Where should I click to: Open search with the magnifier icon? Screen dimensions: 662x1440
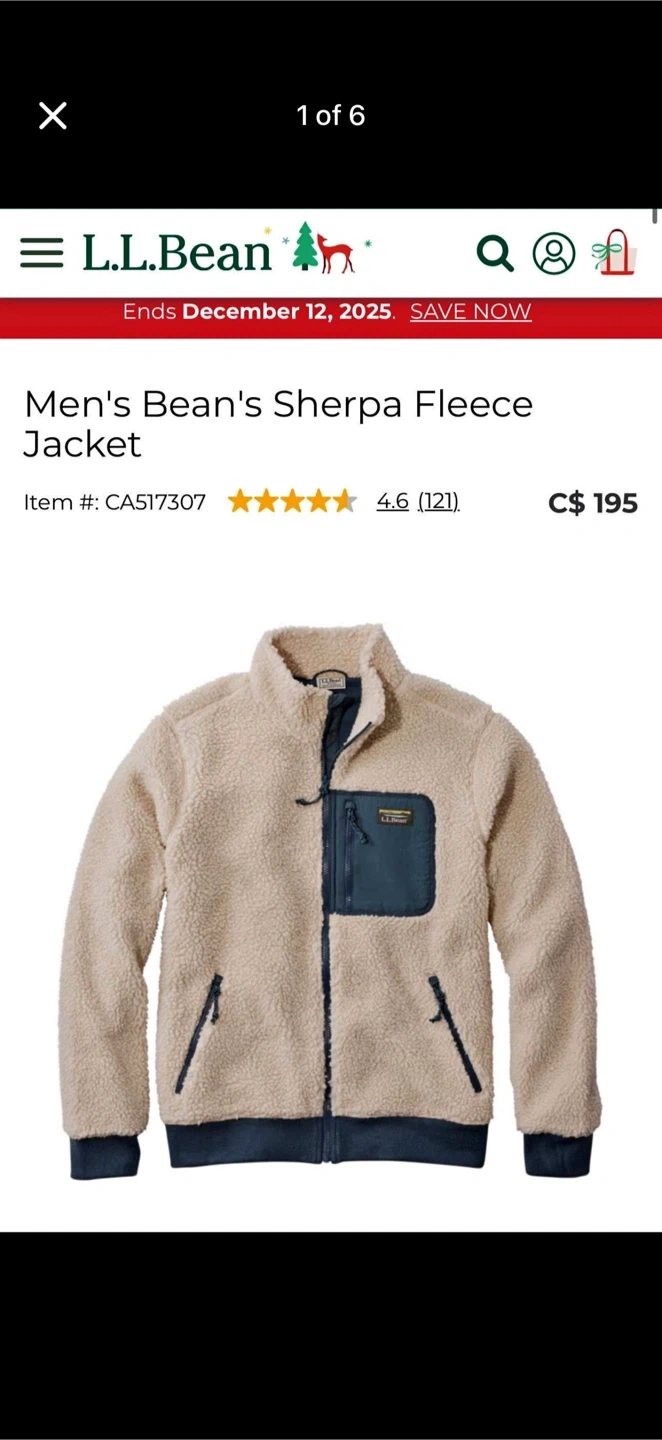[495, 254]
